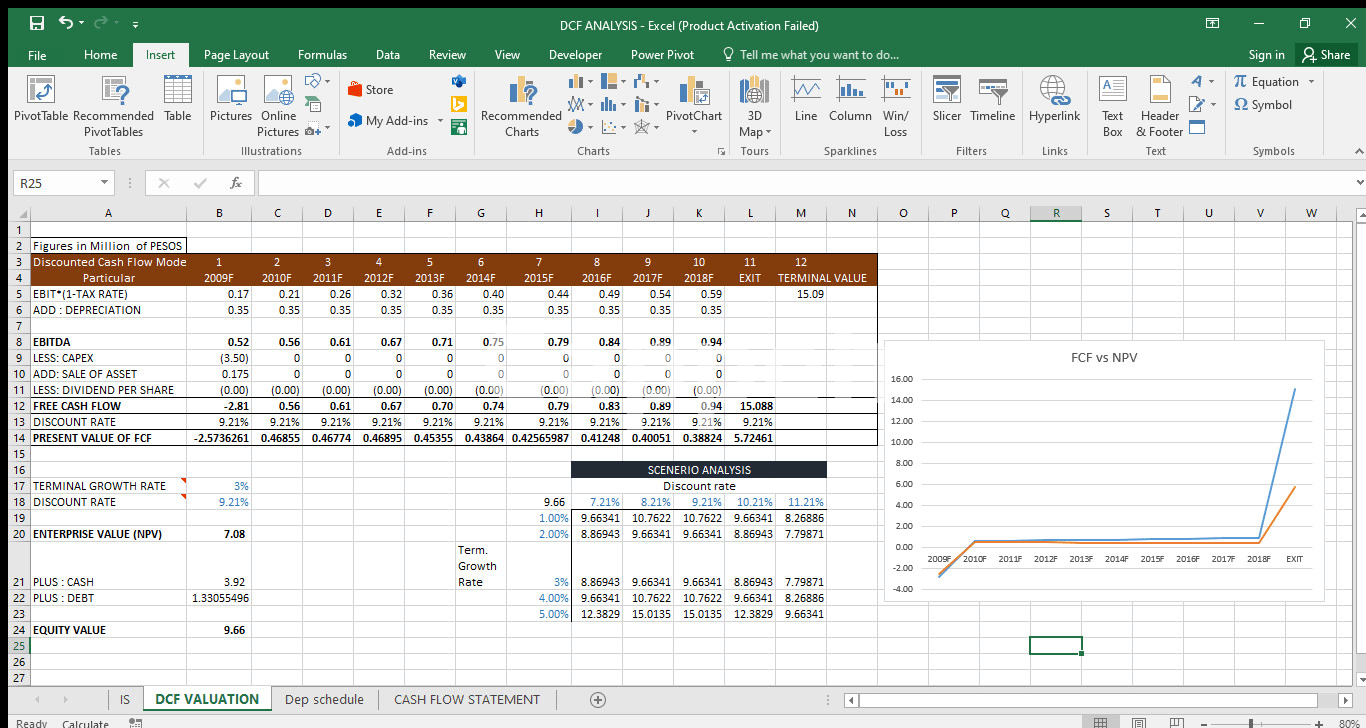1366x728 pixels.
Task: Open the Formulas ribbon tab
Action: (322, 55)
